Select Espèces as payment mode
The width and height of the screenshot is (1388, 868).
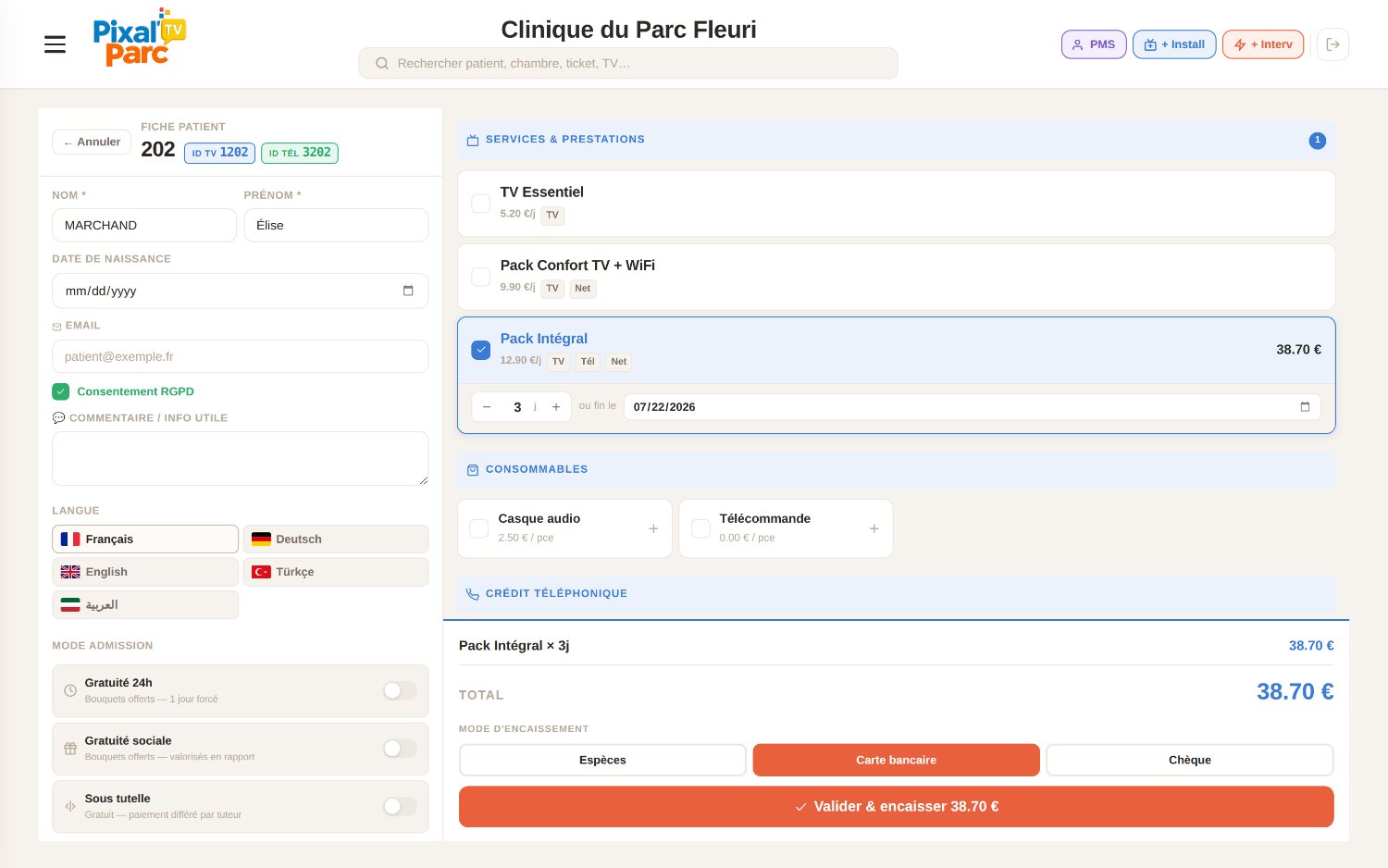[x=602, y=760]
